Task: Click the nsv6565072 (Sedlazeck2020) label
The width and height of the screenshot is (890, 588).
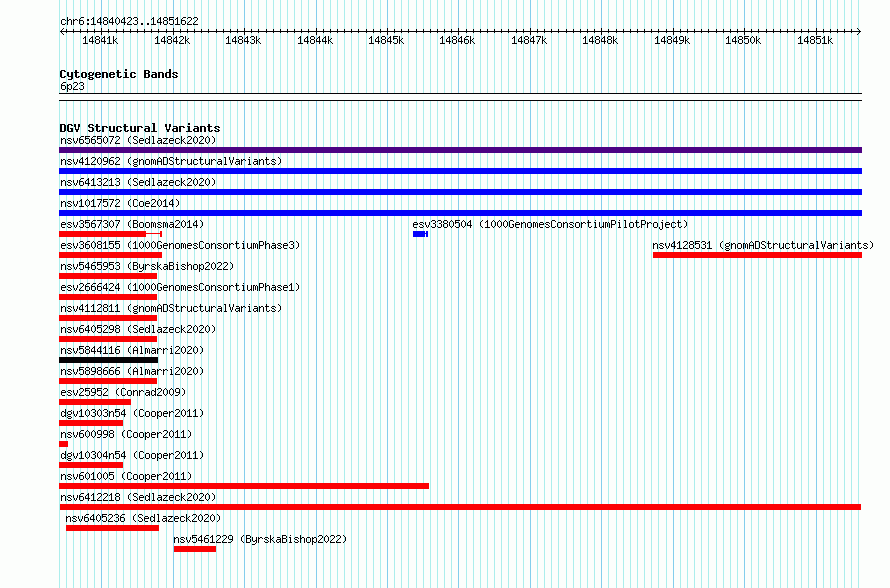Action: tap(138, 140)
